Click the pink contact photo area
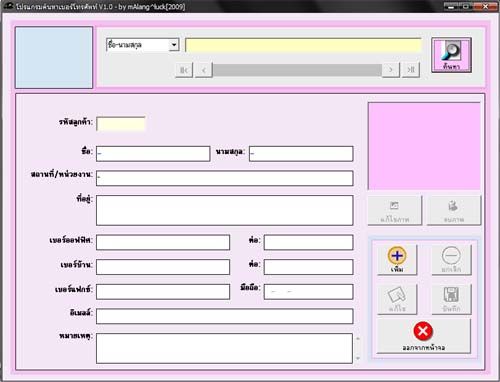The height and width of the screenshot is (382, 500). click(424, 146)
